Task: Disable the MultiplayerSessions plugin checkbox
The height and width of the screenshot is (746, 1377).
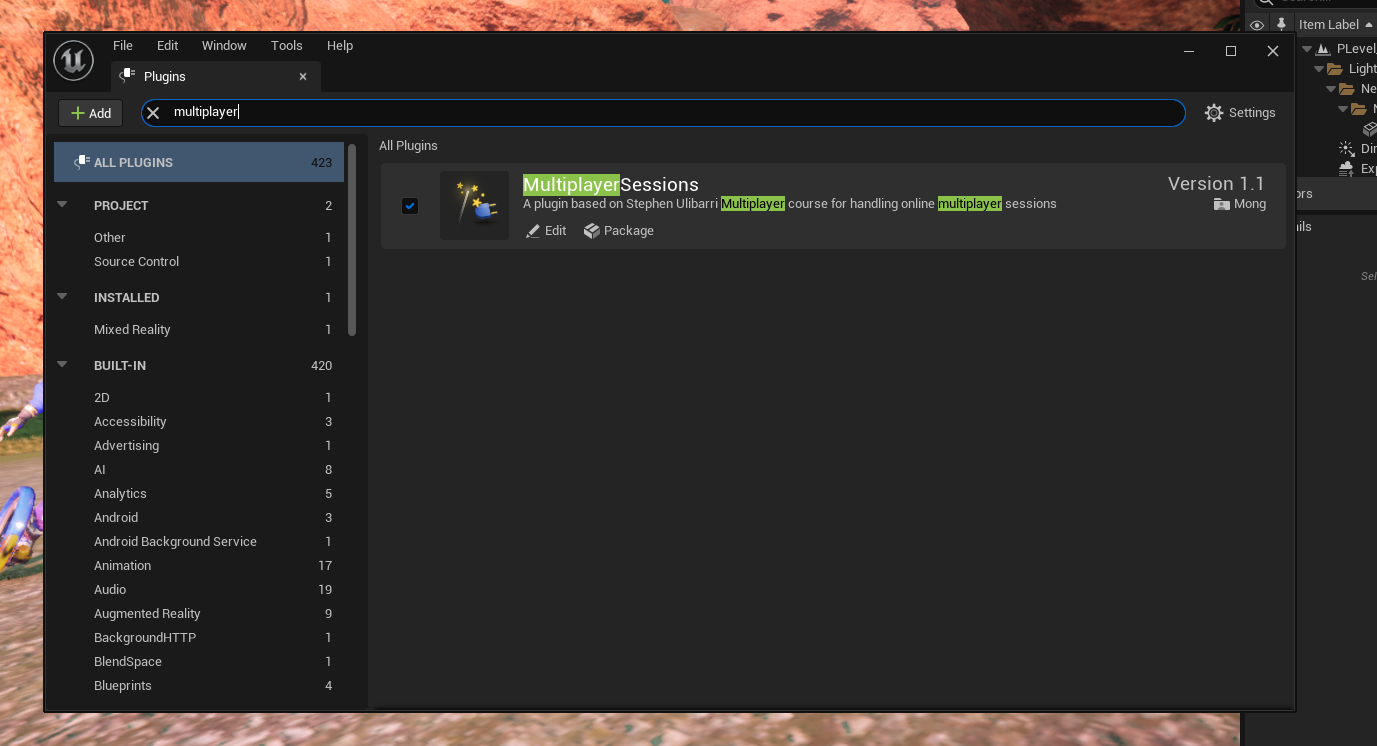Action: tap(410, 206)
